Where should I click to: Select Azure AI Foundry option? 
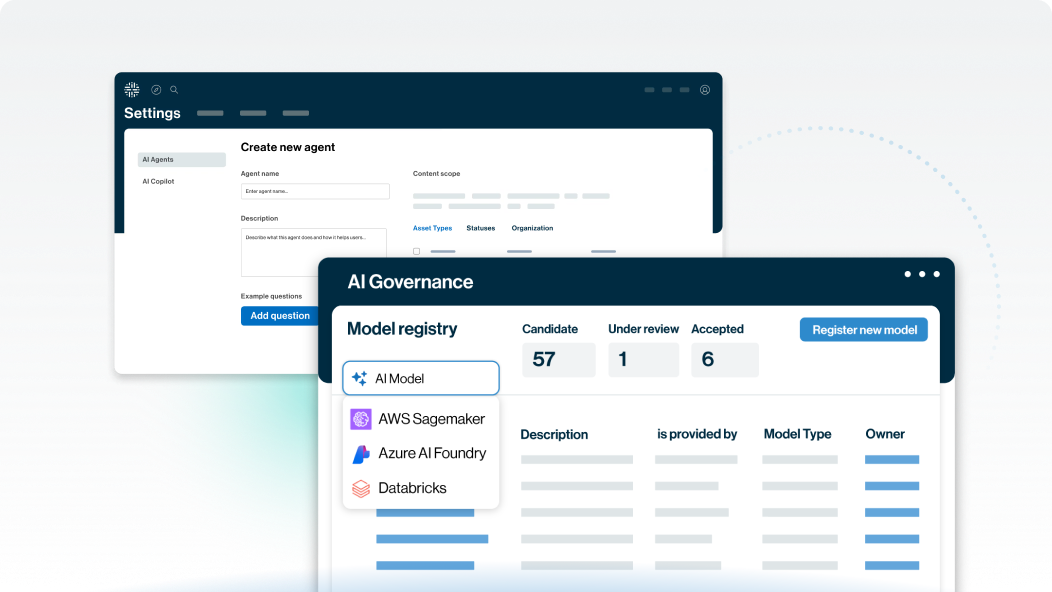432,454
